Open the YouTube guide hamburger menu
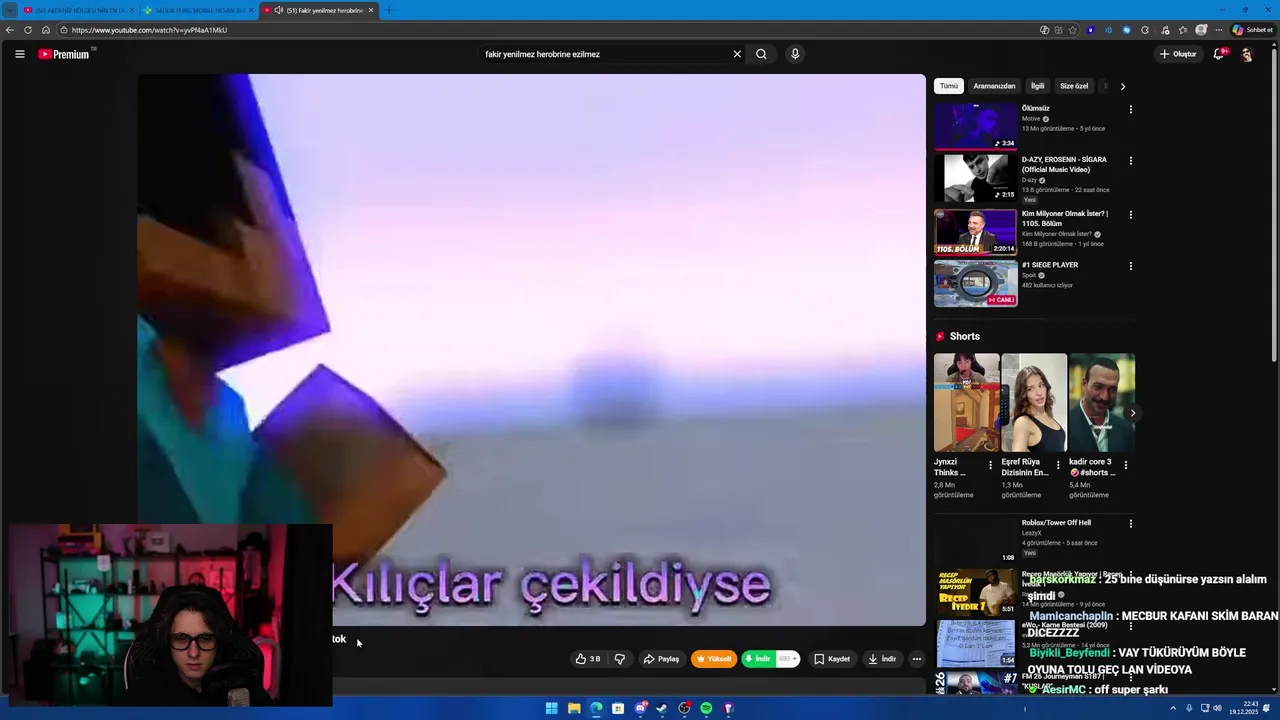1280x720 pixels. pyautogui.click(x=19, y=54)
